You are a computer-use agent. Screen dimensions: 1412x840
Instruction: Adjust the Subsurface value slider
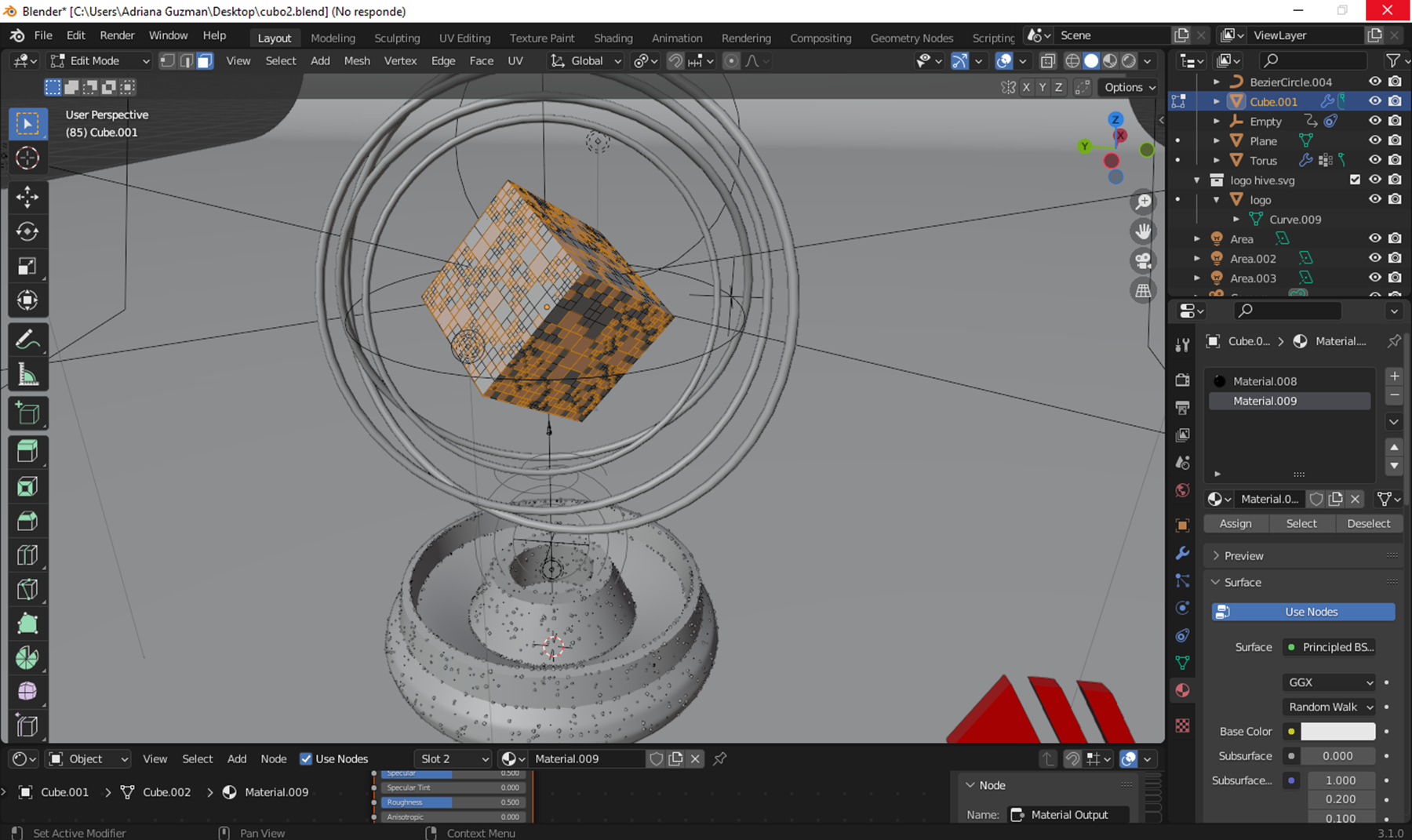1337,756
